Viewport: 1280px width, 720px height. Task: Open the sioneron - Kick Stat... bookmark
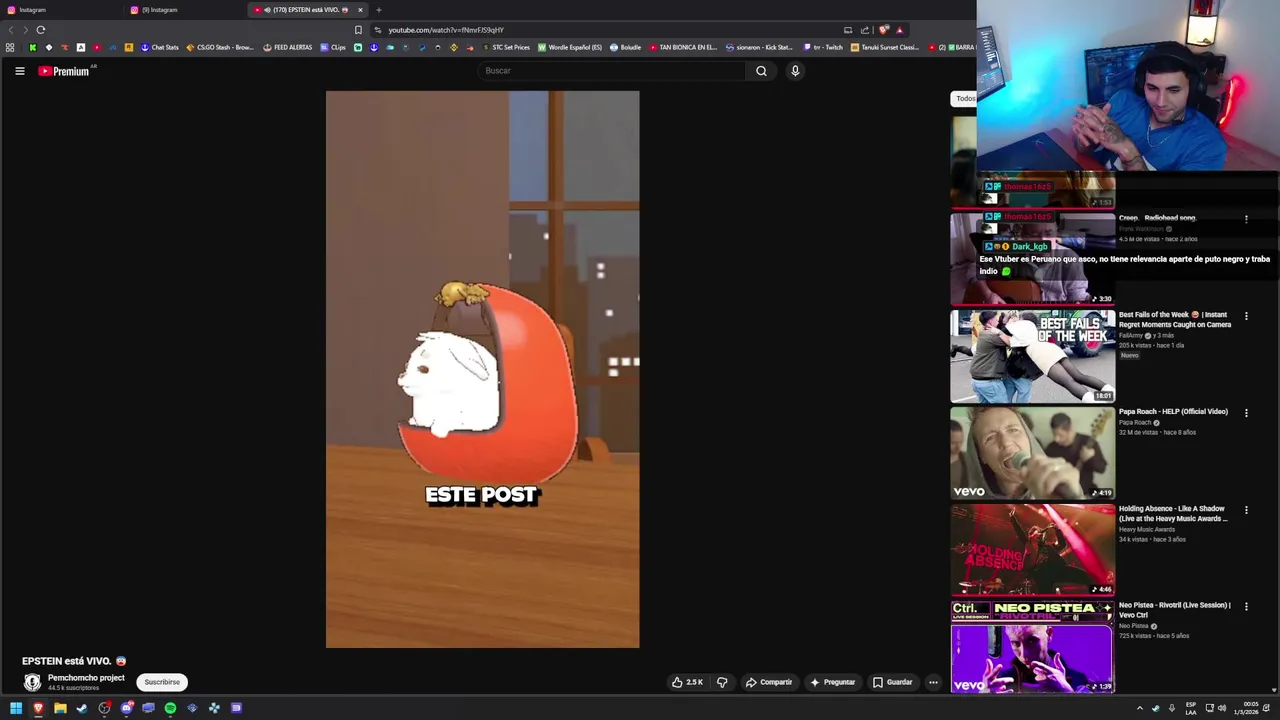coord(759,47)
